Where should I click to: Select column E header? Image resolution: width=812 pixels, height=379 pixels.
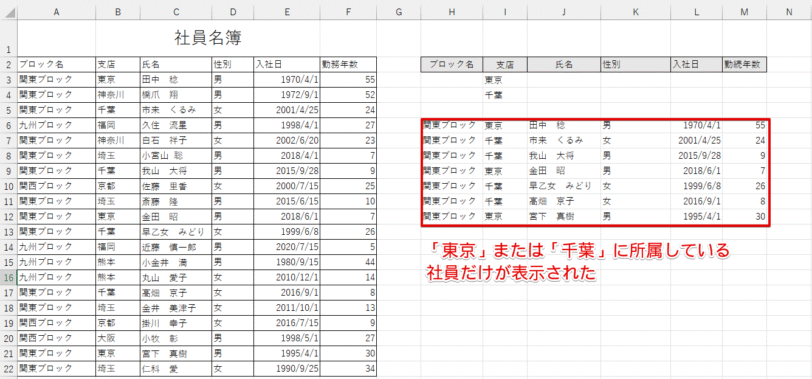click(x=286, y=12)
